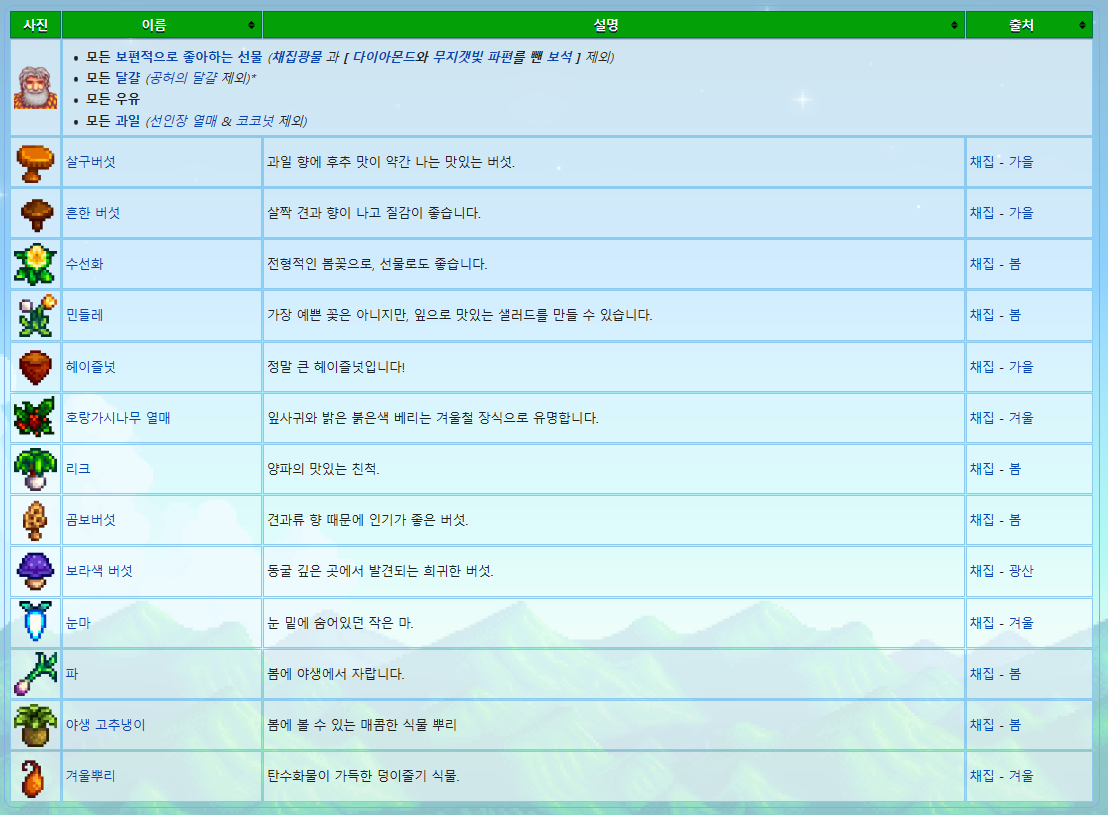Screen dimensions: 1108x815
Task: Open 채집 - 봄 source for 곰보버섯
Action: tap(995, 520)
